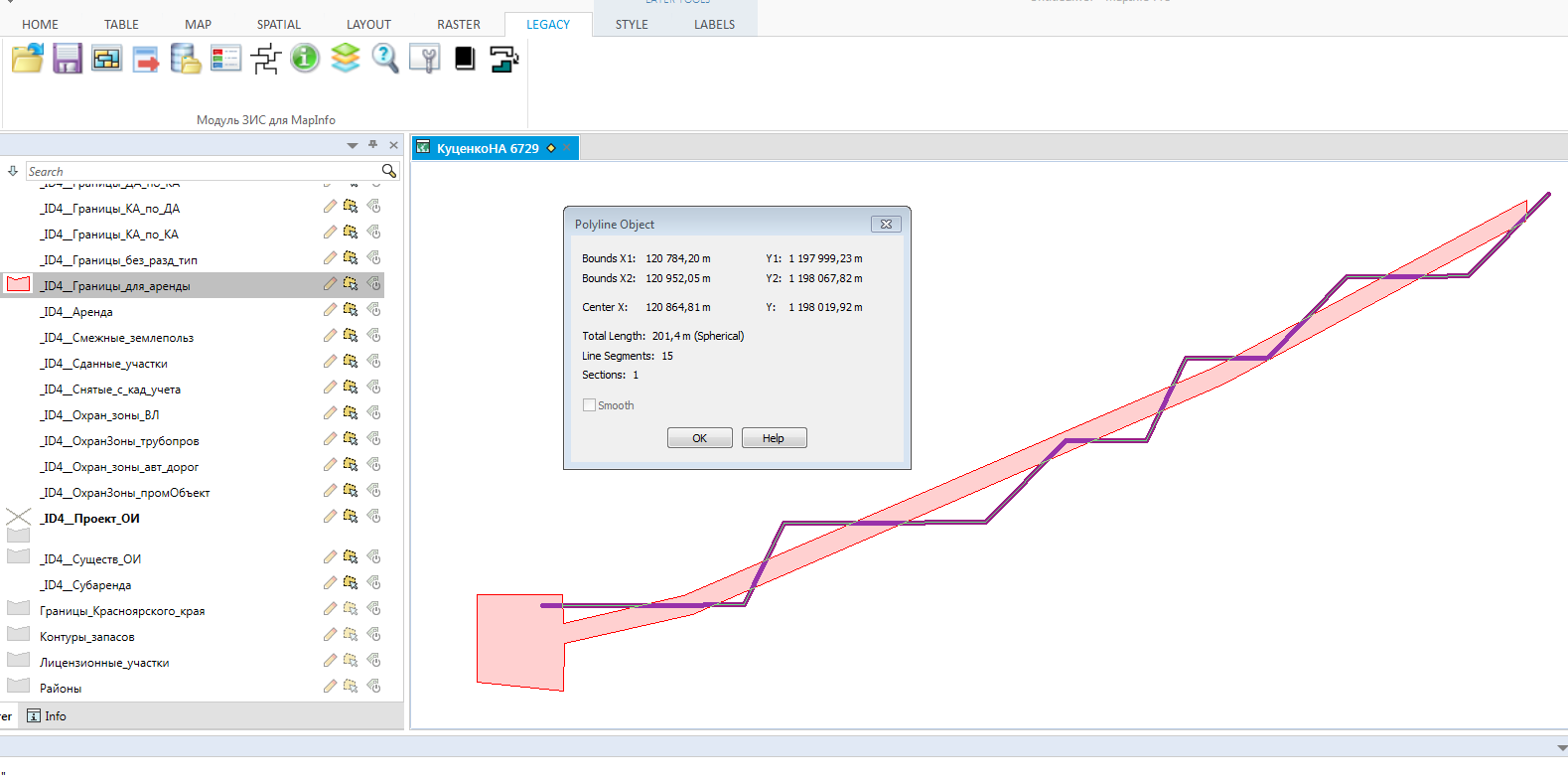Toggle auto-label icon for _ID4__Охран_зоны_ВЛ layer
Screen dimensions: 1568x782
click(x=373, y=413)
